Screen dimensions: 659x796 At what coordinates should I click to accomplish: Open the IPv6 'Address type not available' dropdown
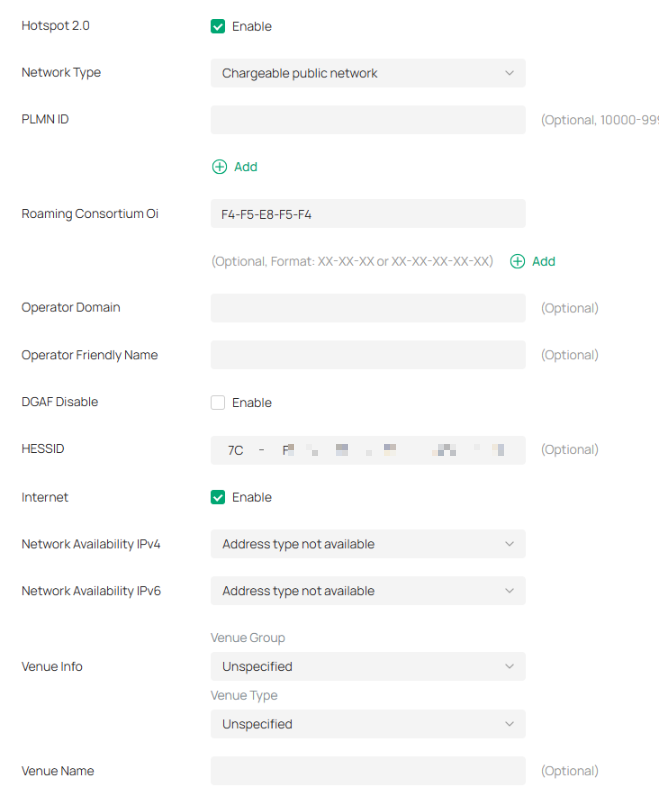(x=367, y=591)
